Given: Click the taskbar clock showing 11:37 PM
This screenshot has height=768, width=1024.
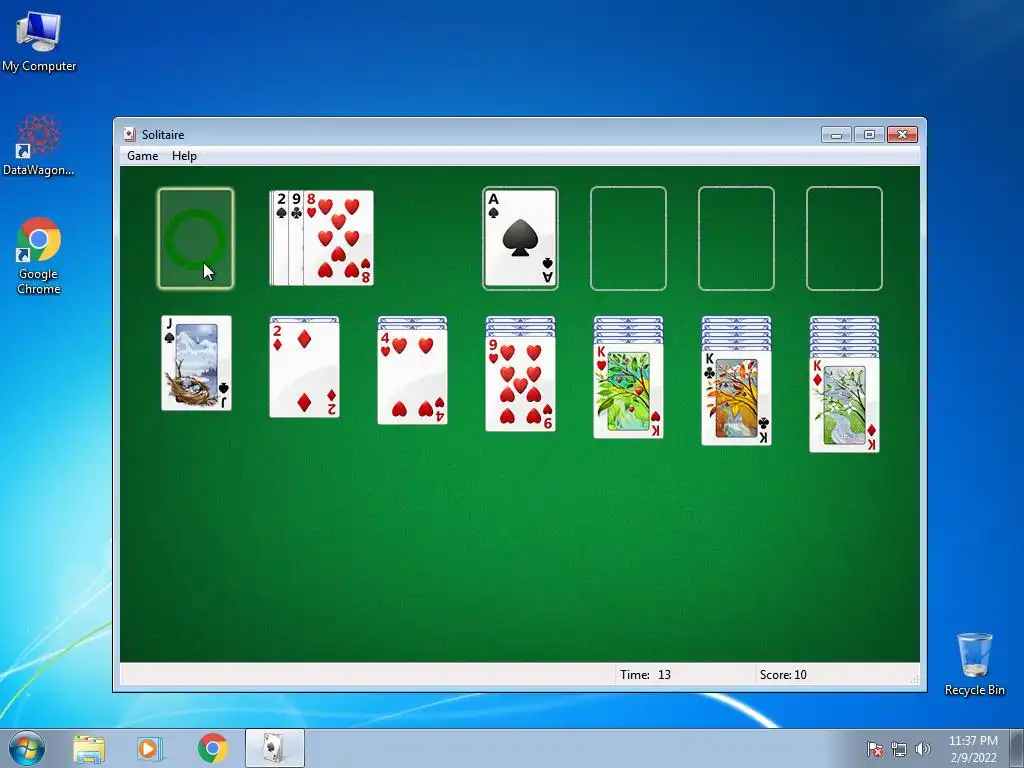Looking at the screenshot, I should pos(973,749).
